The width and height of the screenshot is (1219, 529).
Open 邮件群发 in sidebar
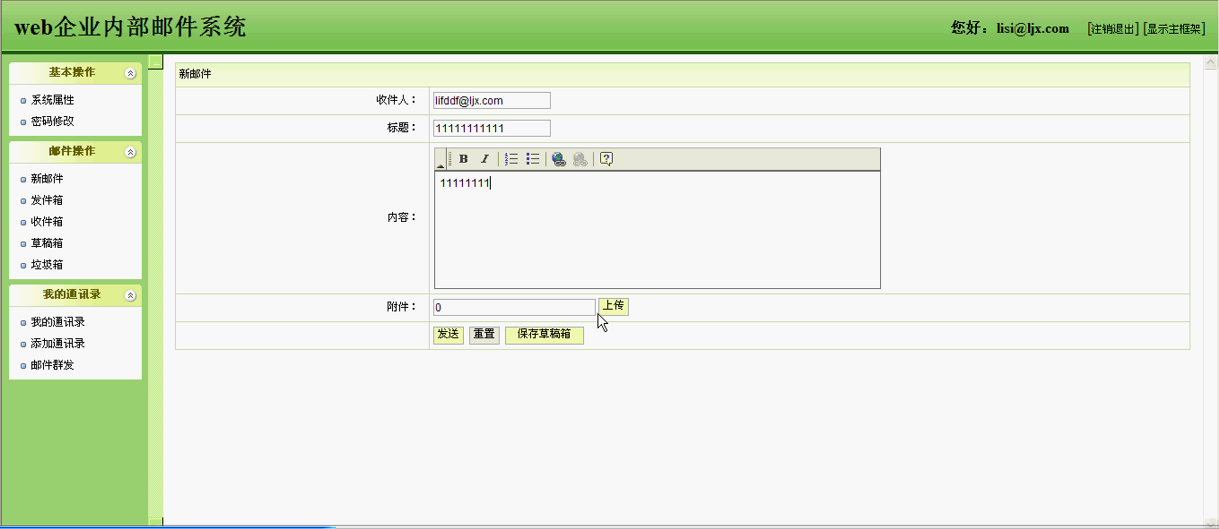[52, 365]
